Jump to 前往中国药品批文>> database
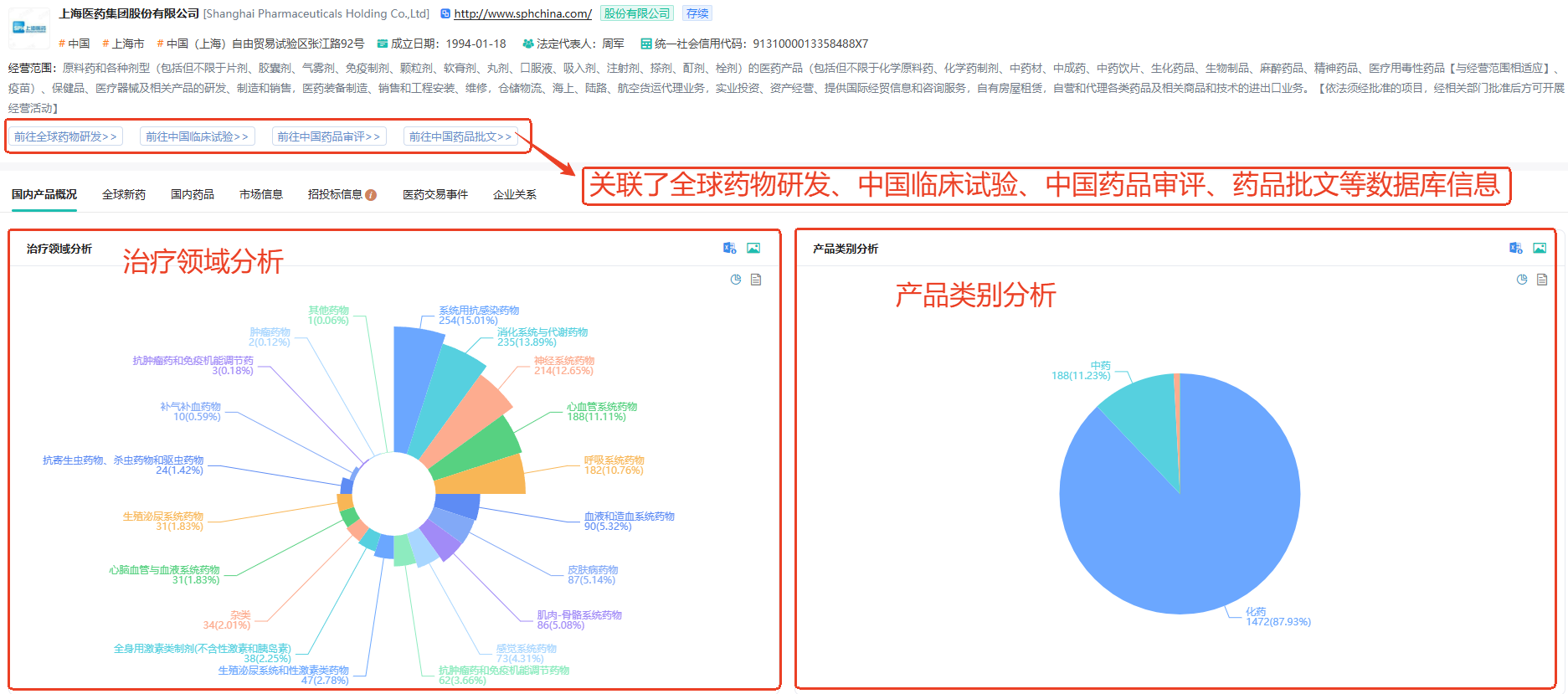This screenshot has width=1568, height=694. (460, 136)
